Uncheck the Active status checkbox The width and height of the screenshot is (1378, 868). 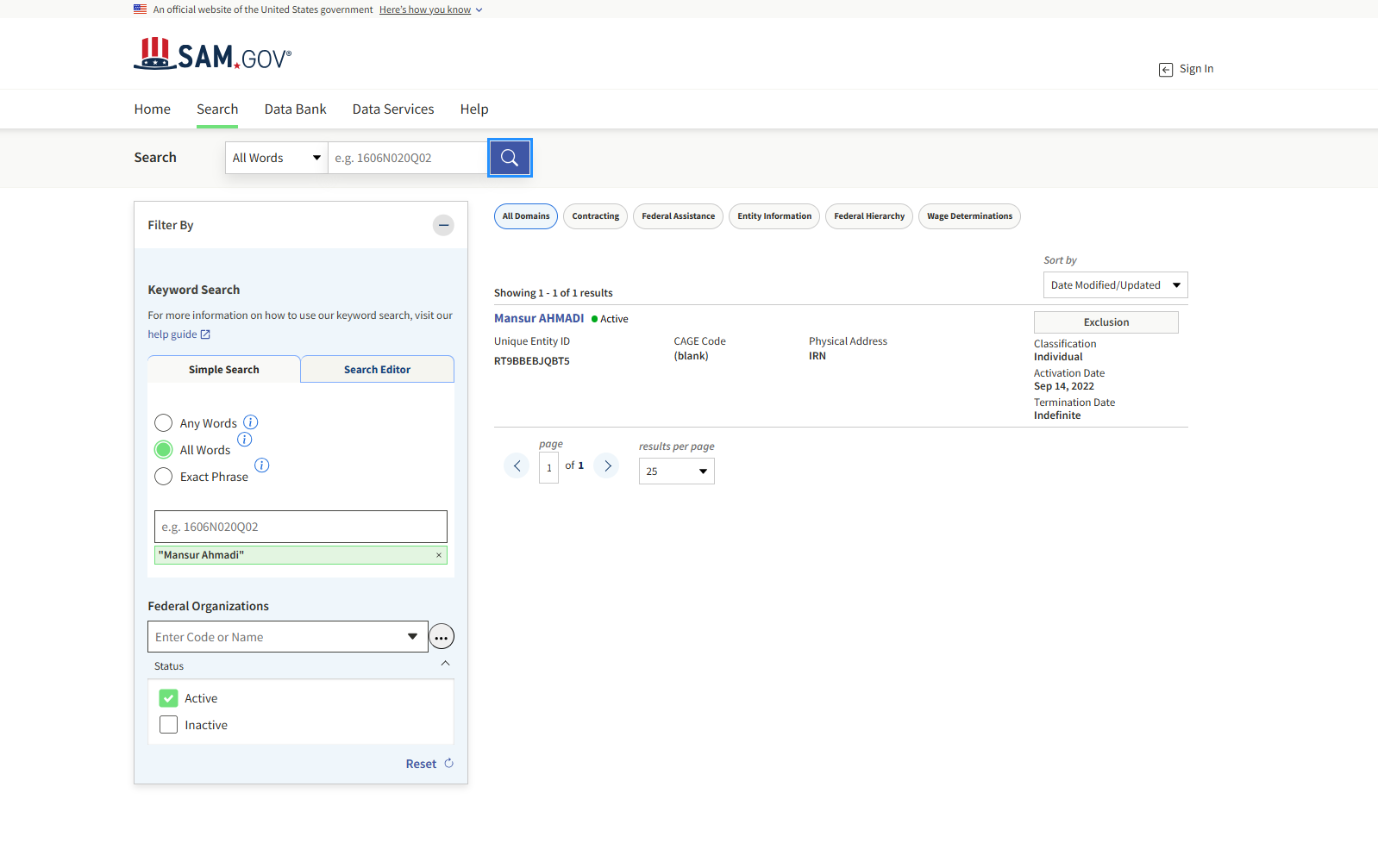click(169, 698)
